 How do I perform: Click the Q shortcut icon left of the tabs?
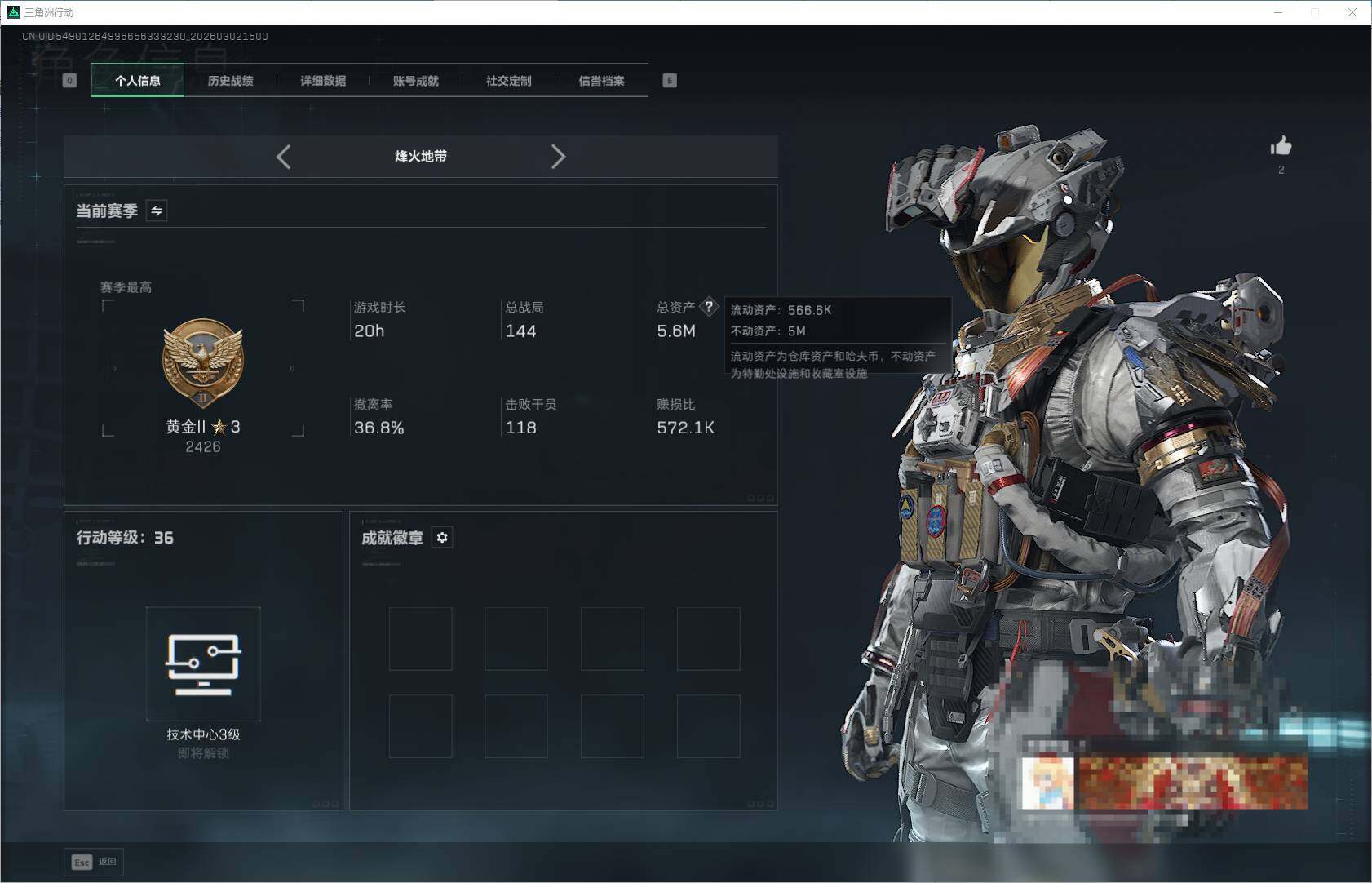point(69,80)
